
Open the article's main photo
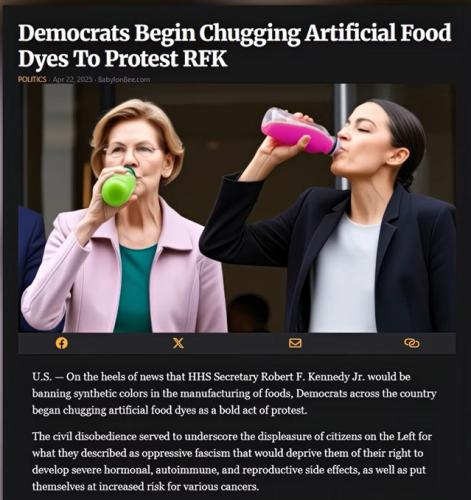237,208
